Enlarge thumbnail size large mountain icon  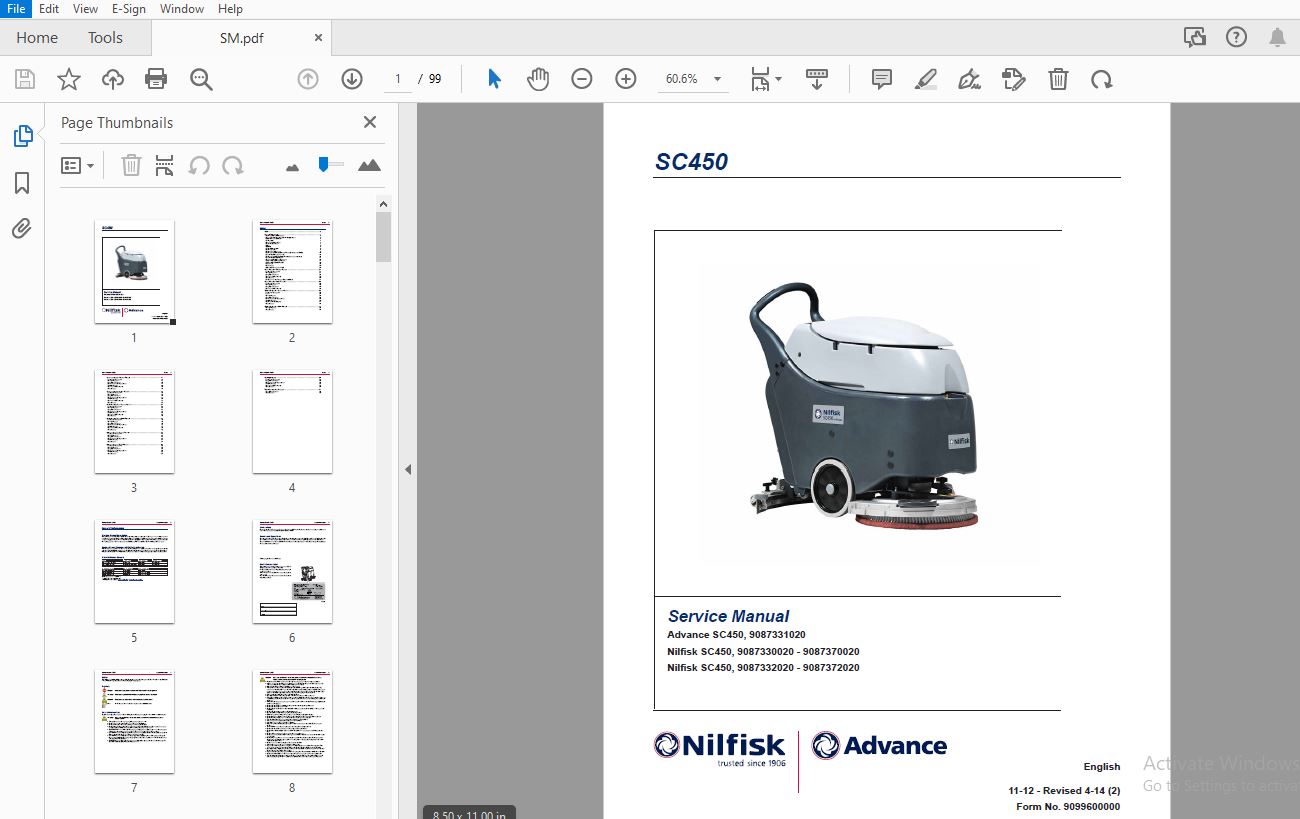click(369, 165)
